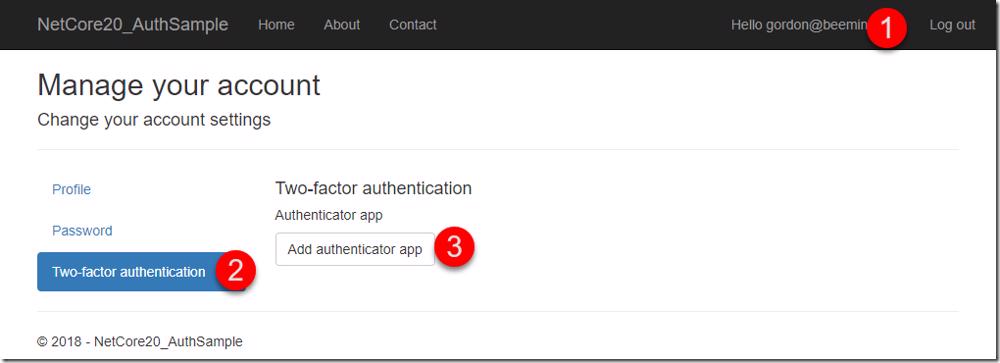
Task: Click the Authenticator app label
Action: 328,216
